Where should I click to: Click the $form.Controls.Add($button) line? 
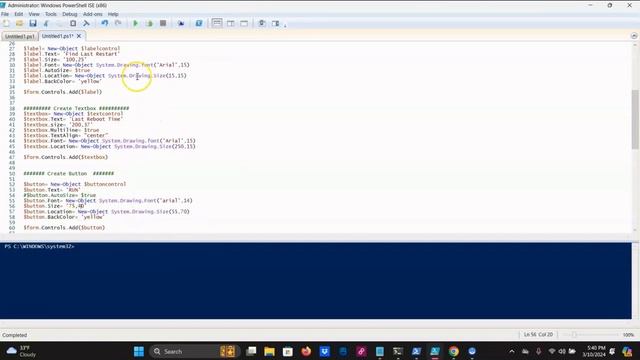click(x=64, y=228)
